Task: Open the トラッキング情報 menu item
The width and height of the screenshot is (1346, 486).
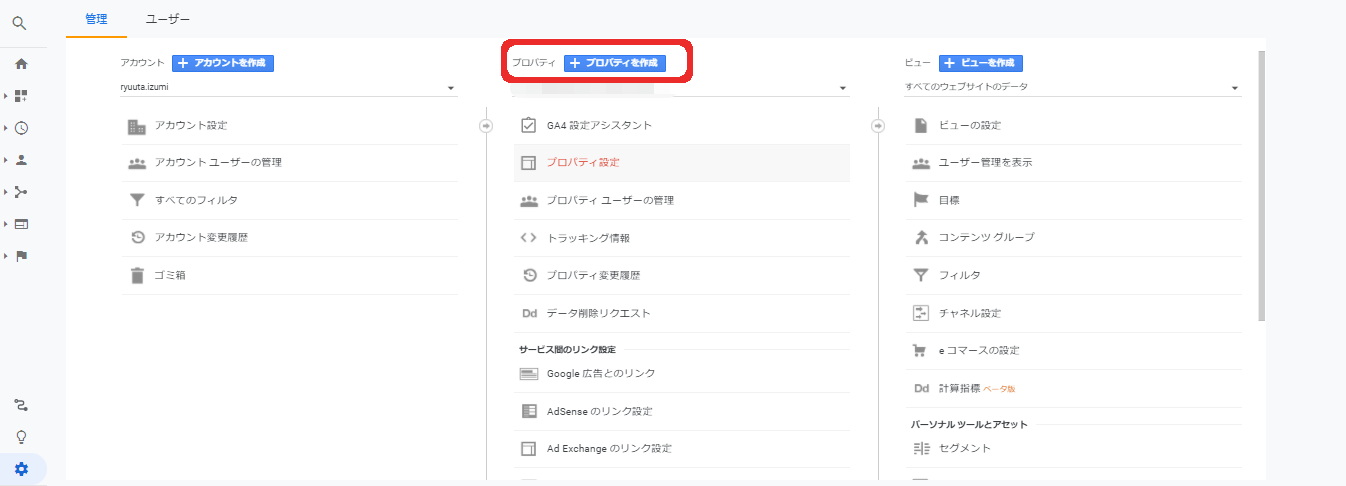Action: tap(588, 238)
